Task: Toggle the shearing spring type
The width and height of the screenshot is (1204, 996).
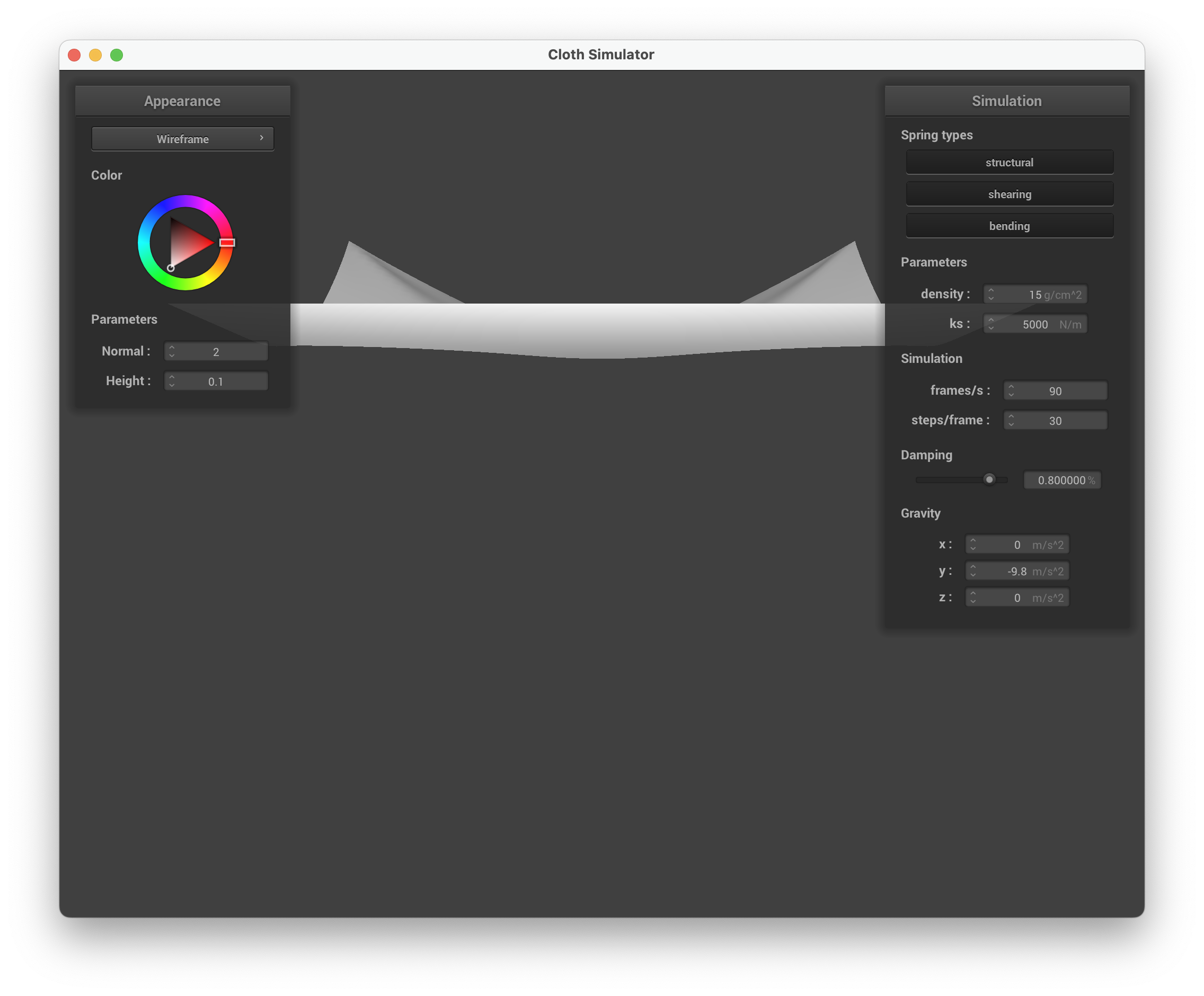Action: [1009, 194]
